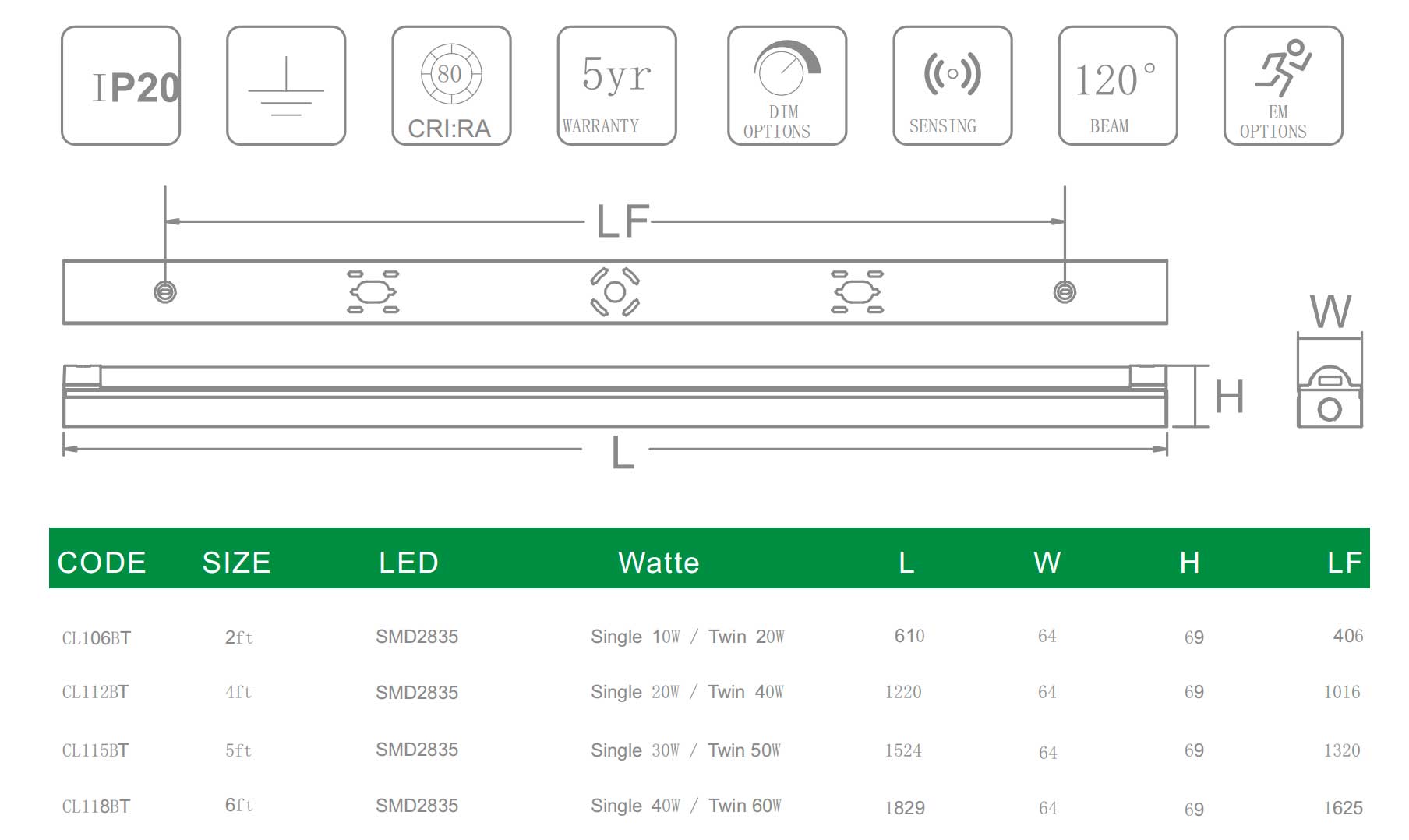Click the 120° beam icon

coord(1117,86)
